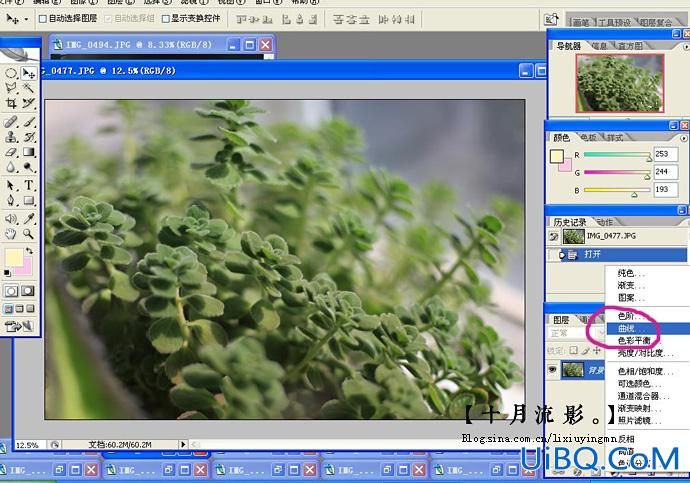The height and width of the screenshot is (483, 690).
Task: Select the Polygonal Lasso tool
Action: point(11,88)
